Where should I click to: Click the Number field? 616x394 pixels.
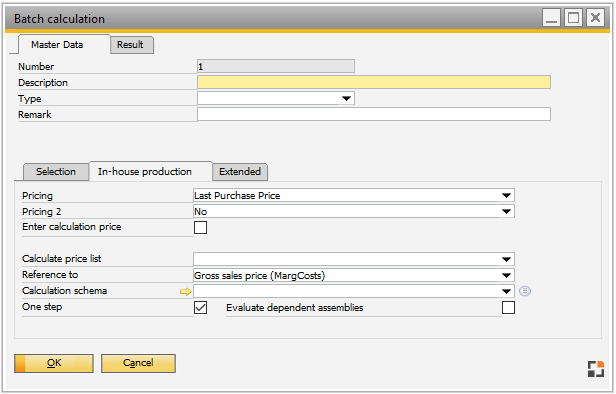(276, 66)
